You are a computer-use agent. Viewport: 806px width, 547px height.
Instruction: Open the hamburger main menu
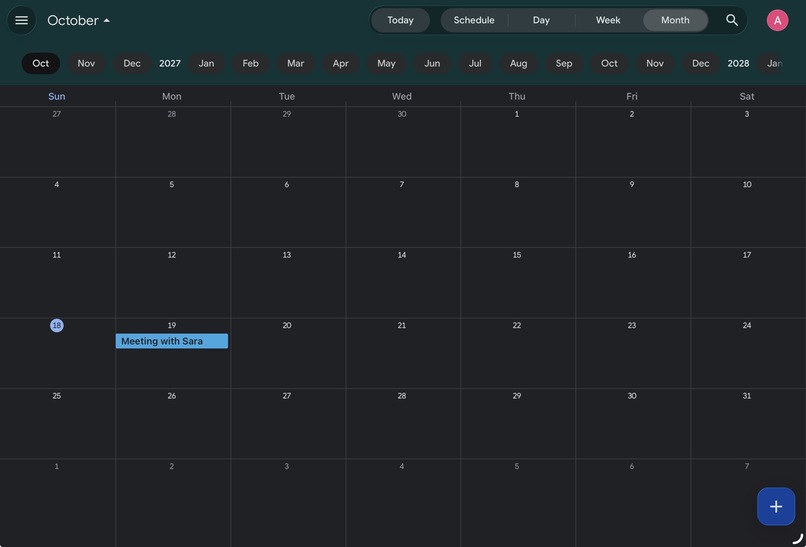click(22, 20)
